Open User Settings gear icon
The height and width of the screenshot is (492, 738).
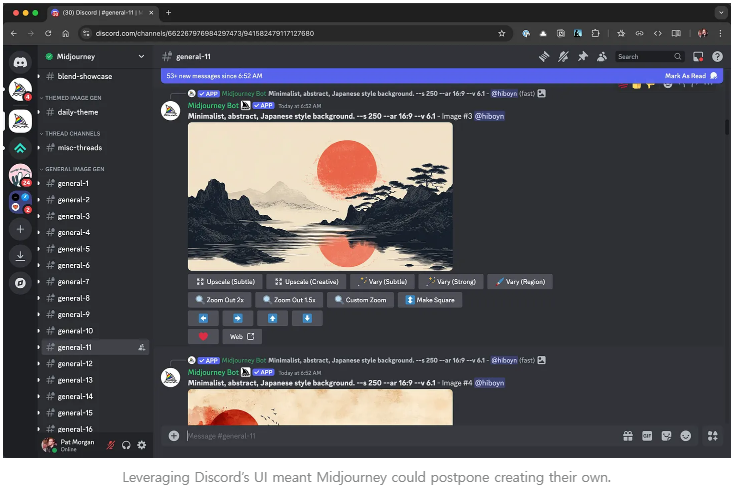tap(142, 445)
